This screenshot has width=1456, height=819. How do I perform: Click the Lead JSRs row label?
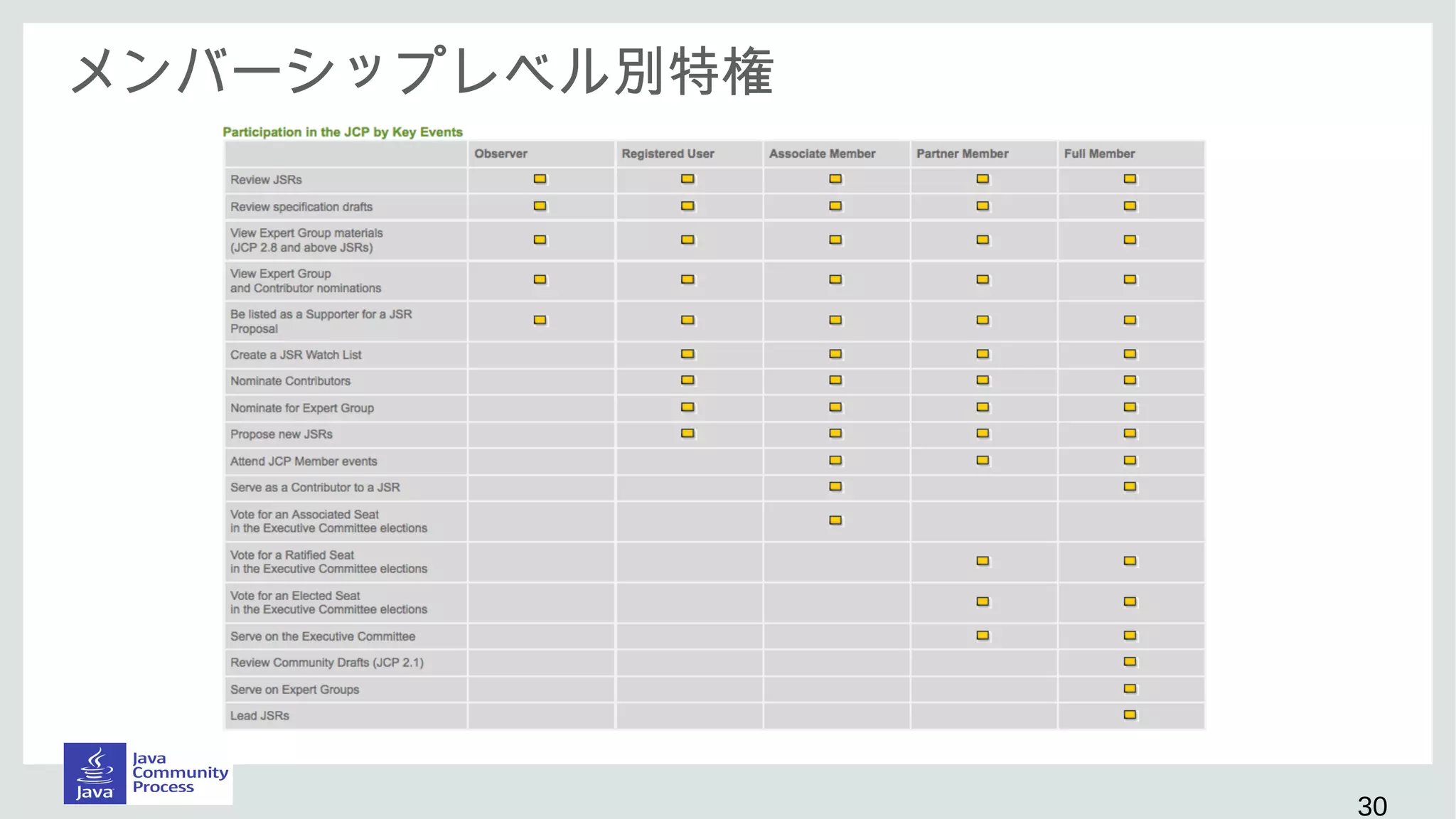[259, 716]
